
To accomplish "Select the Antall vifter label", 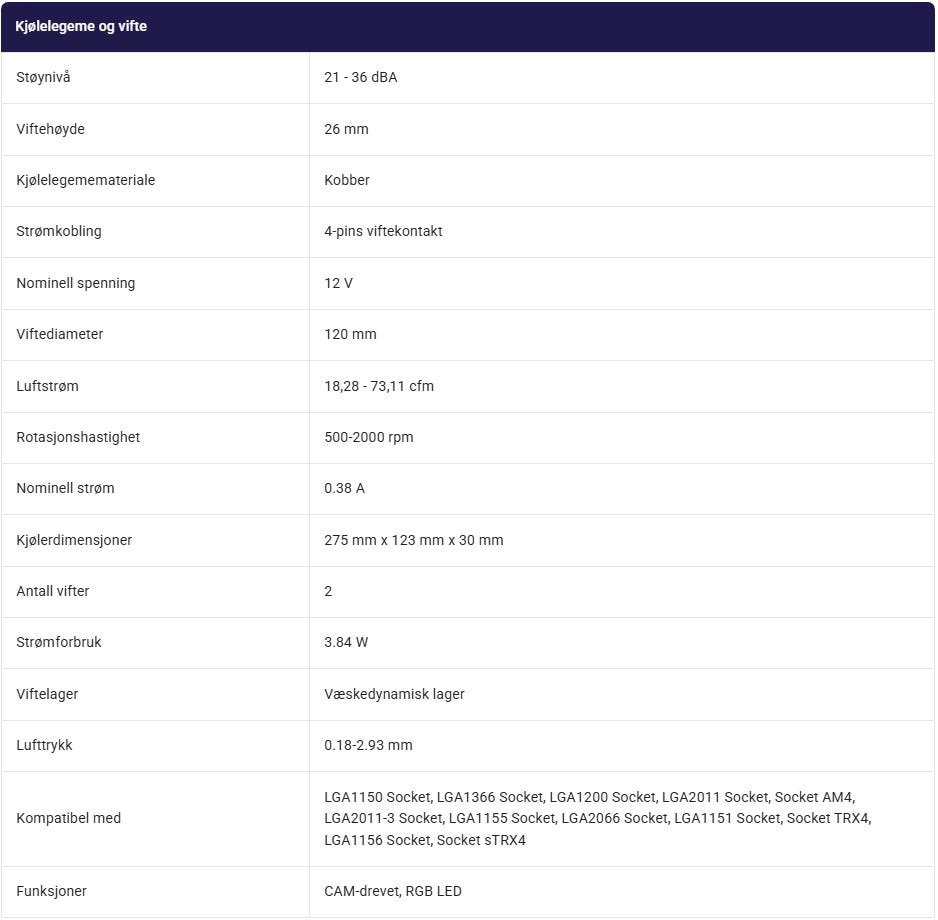I will point(53,591).
